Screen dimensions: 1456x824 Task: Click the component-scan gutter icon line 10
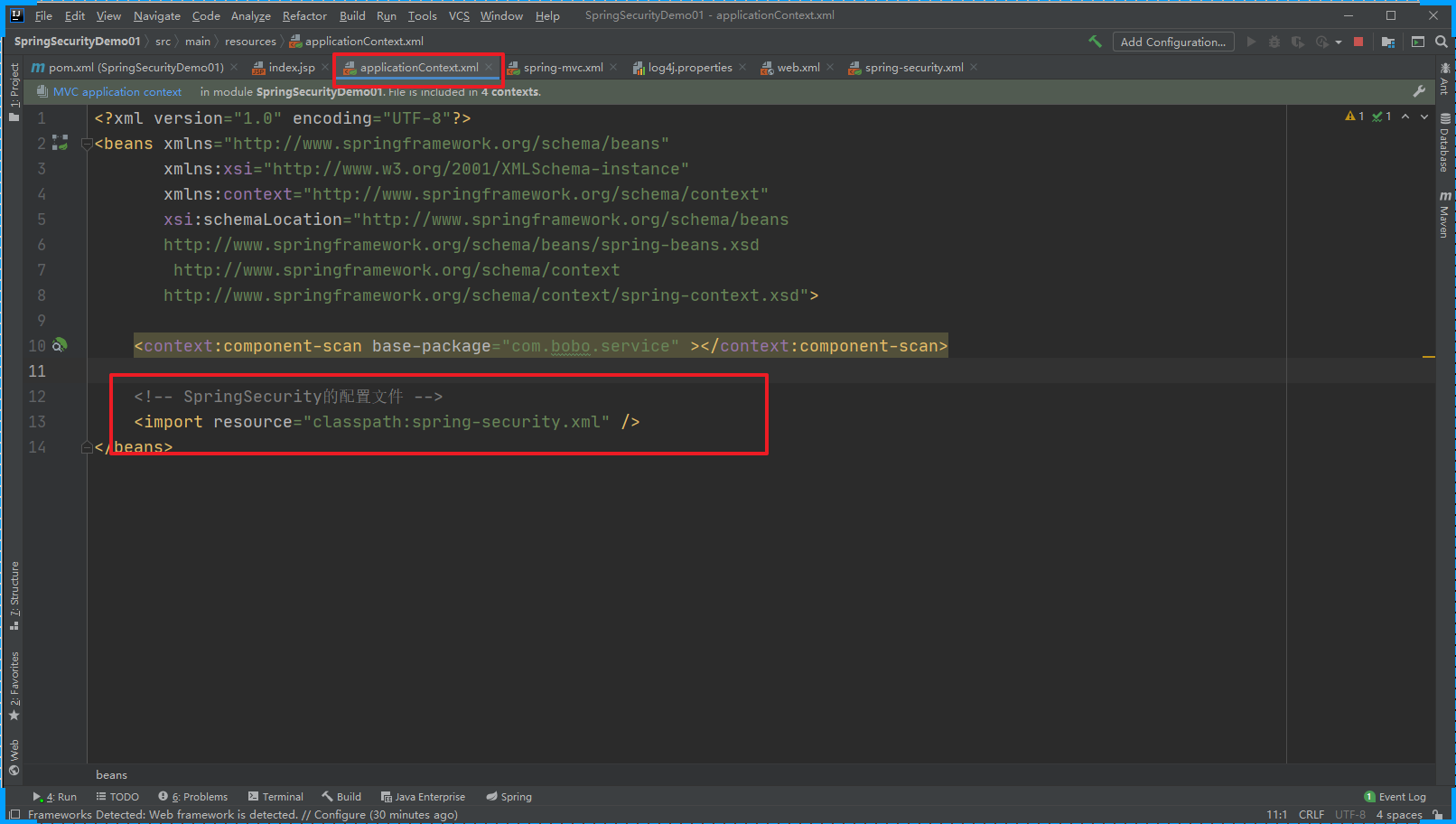(60, 345)
